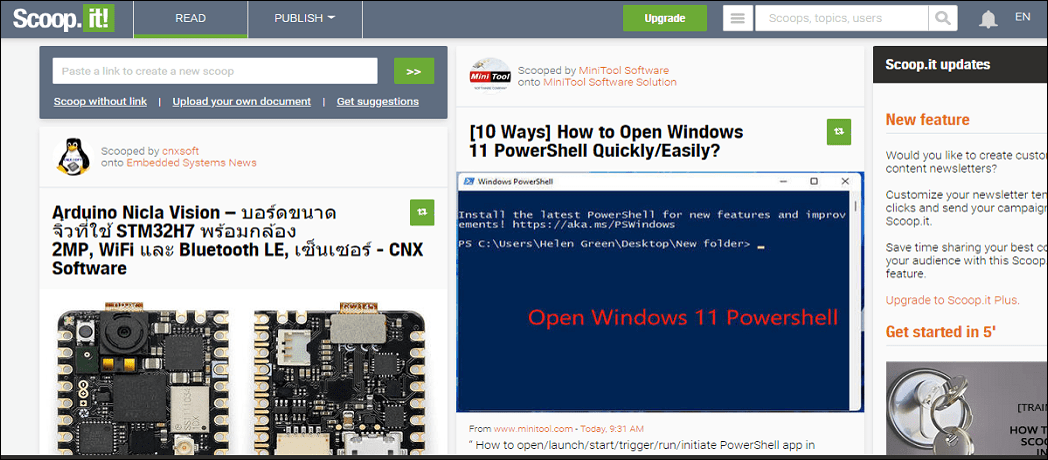The image size is (1048, 460).
Task: Click the Paste a link input field
Action: pyautogui.click(x=215, y=71)
